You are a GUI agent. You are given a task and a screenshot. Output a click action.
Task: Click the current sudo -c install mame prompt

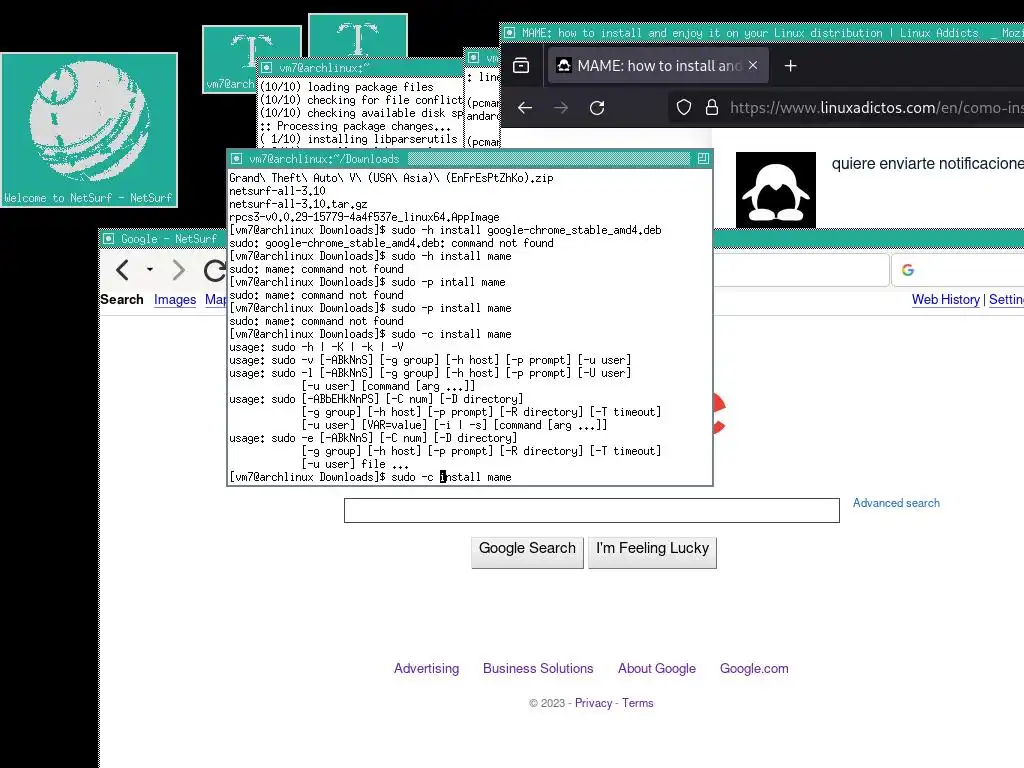click(x=370, y=477)
